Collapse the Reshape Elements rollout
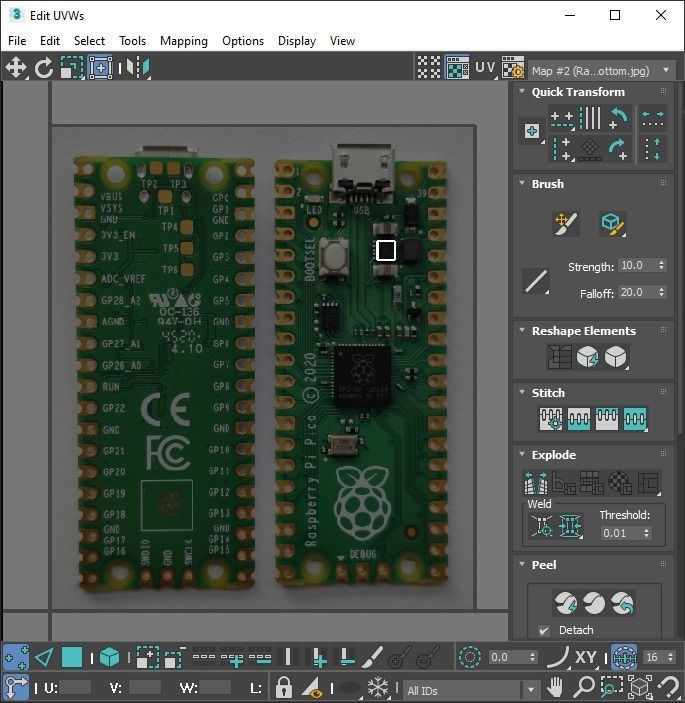 pyautogui.click(x=522, y=330)
